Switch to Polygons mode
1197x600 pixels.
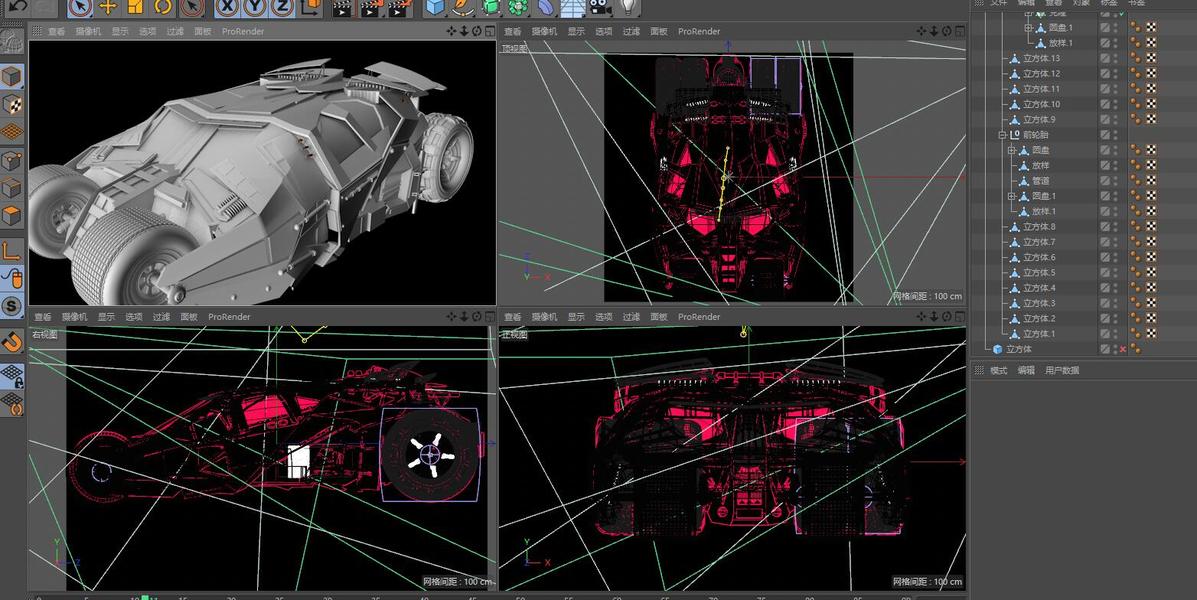tap(11, 215)
